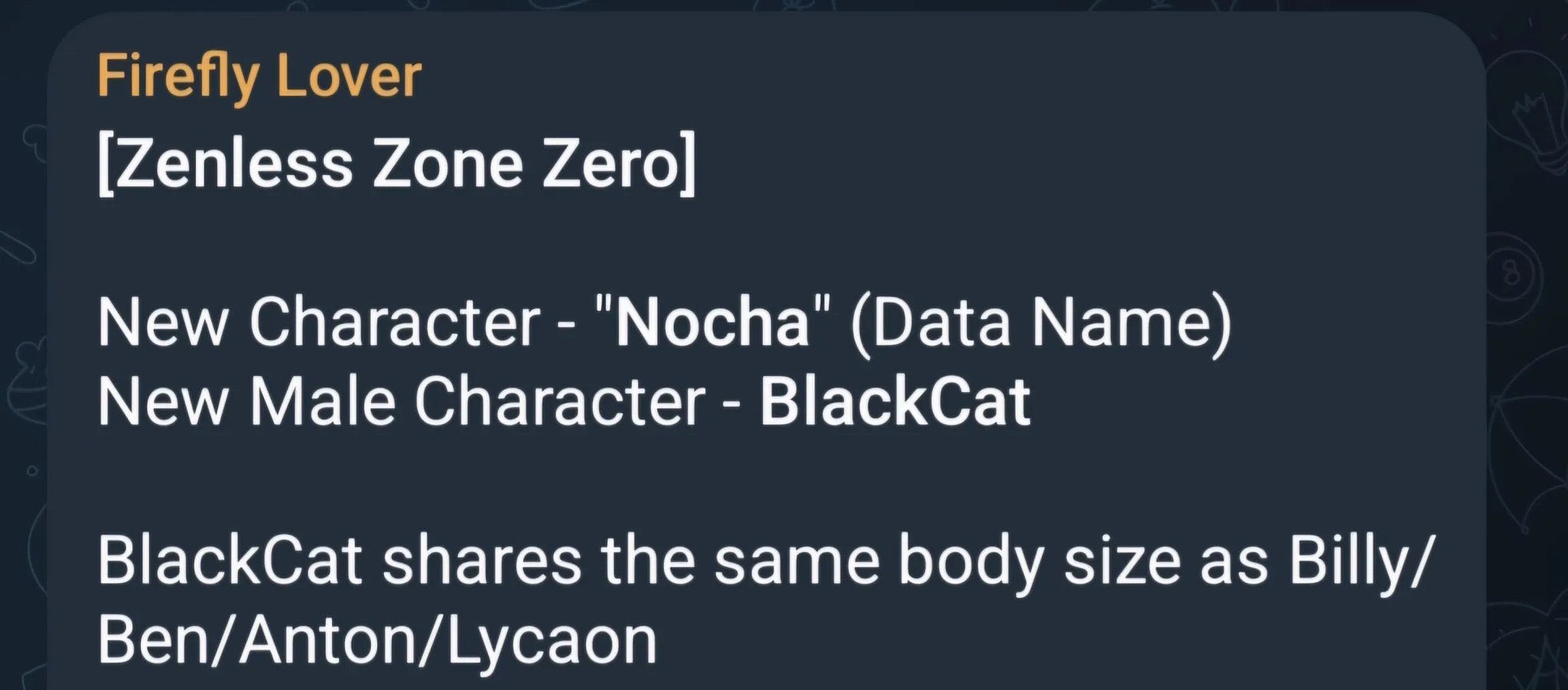Click the words New Character before Nocha

tap(319, 322)
